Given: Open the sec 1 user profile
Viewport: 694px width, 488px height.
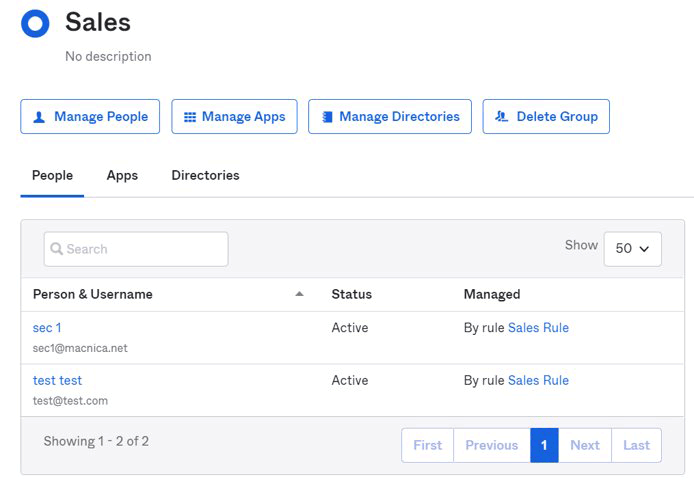Looking at the screenshot, I should [x=47, y=328].
